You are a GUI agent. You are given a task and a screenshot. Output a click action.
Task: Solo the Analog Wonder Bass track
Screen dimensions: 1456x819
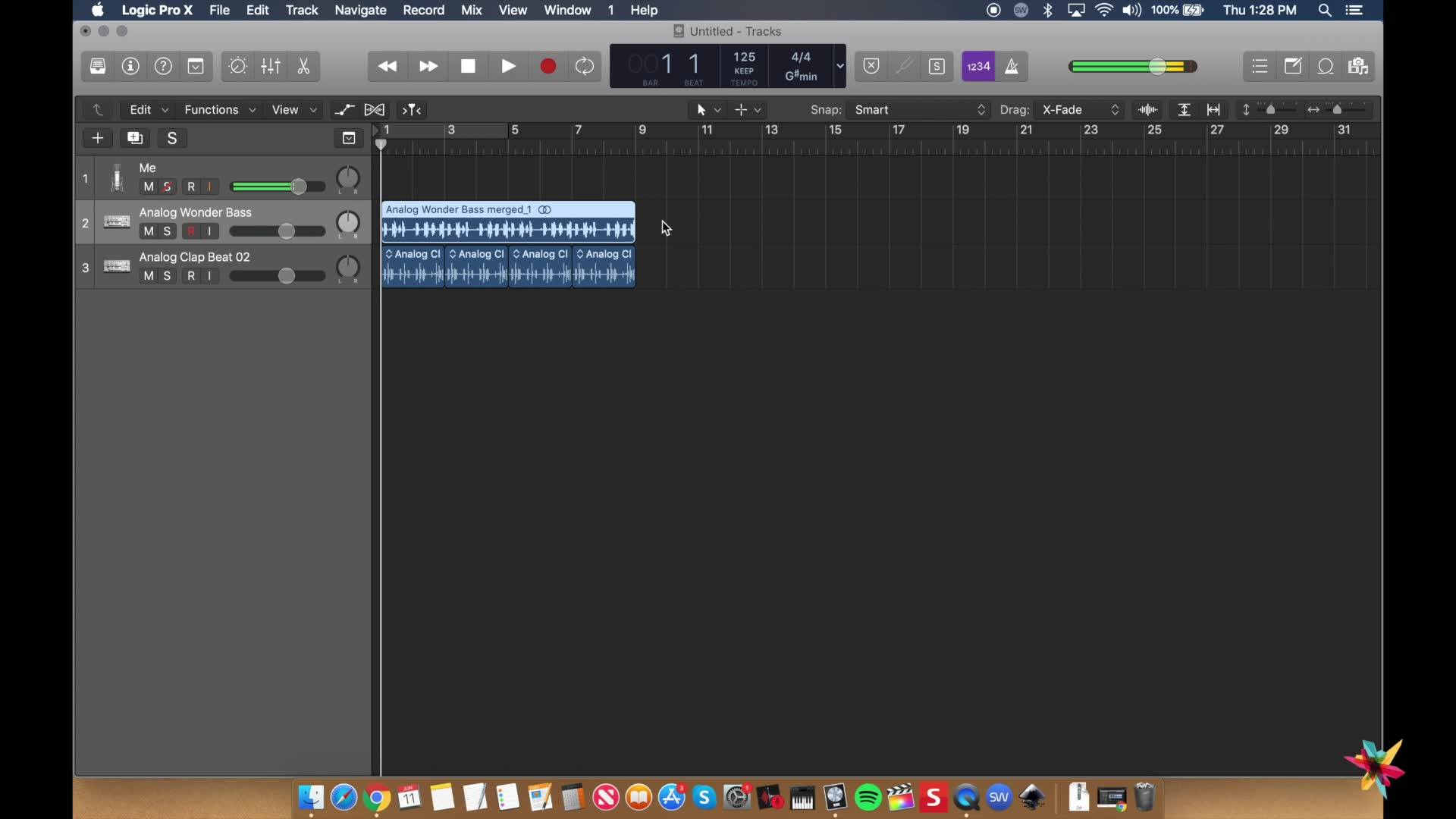tap(168, 231)
